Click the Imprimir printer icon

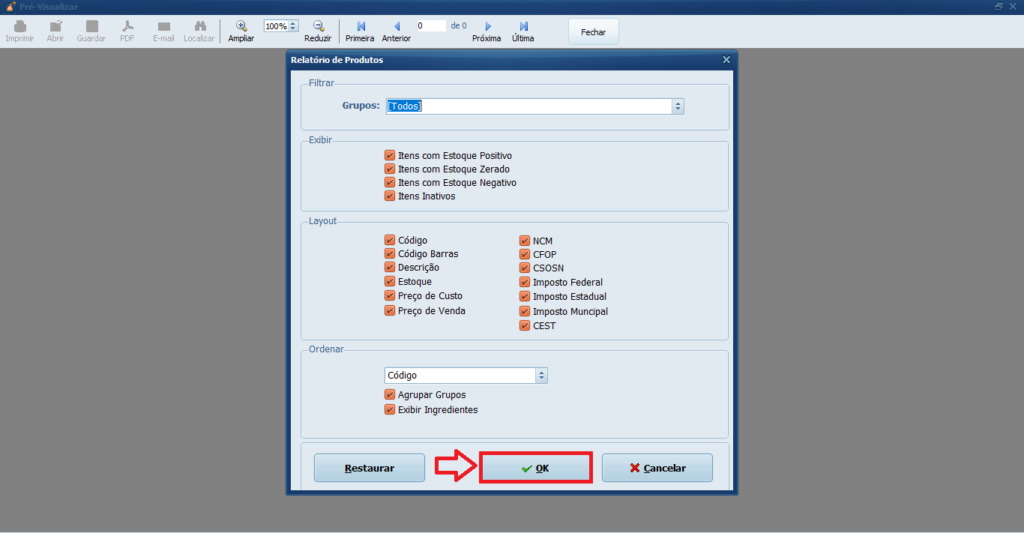pos(20,27)
